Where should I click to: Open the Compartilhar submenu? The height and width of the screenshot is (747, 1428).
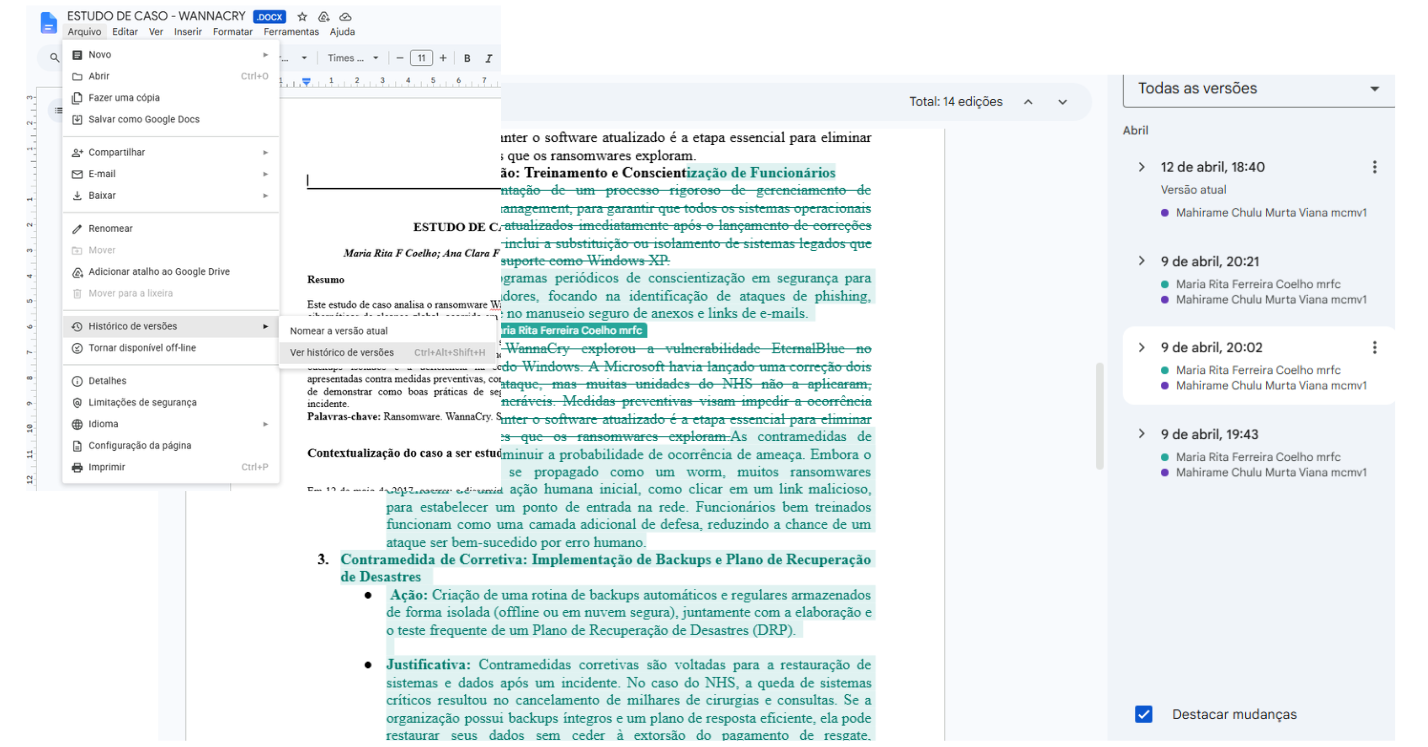(171, 152)
